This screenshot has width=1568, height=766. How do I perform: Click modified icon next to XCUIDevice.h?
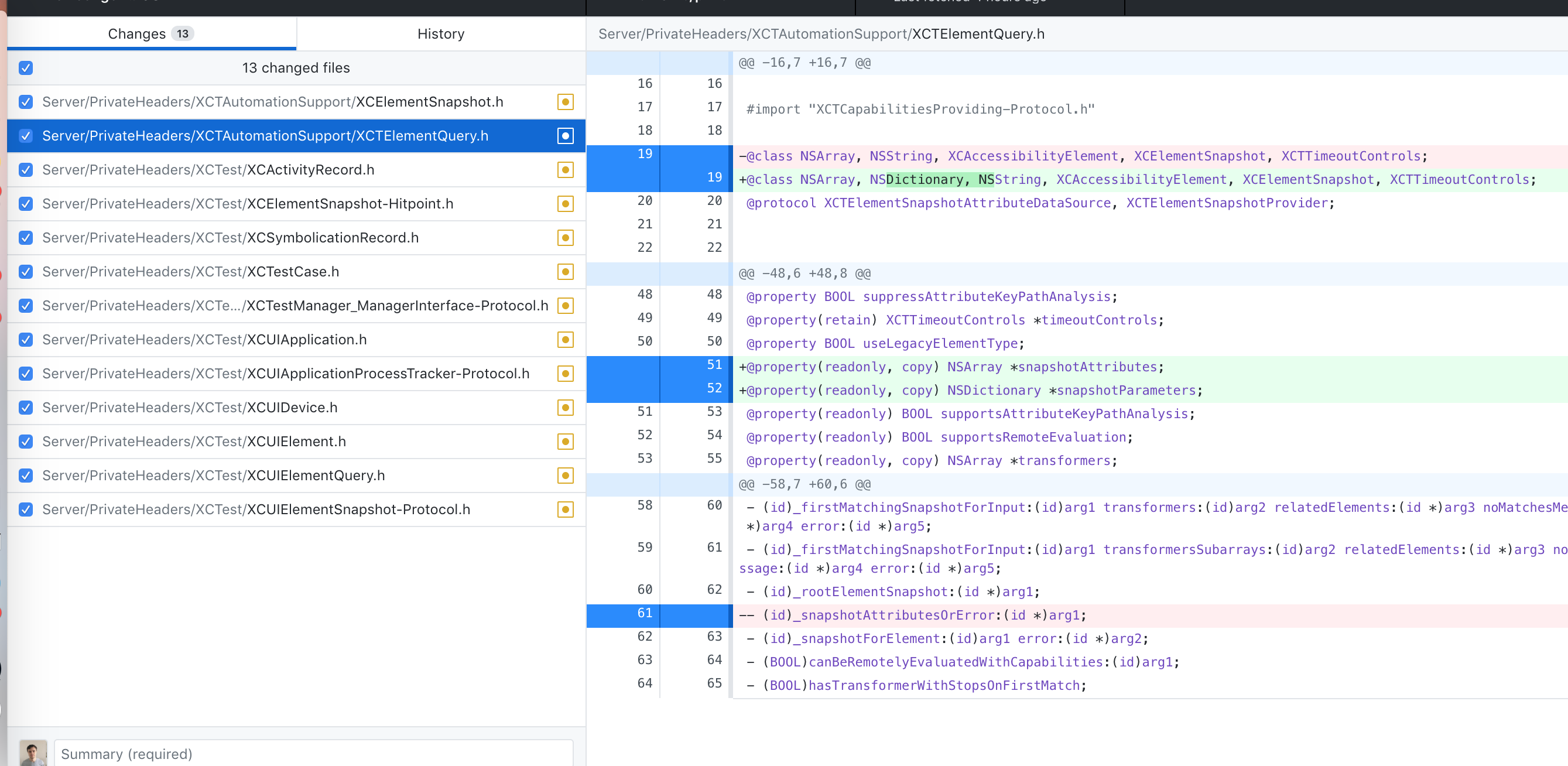click(x=565, y=408)
